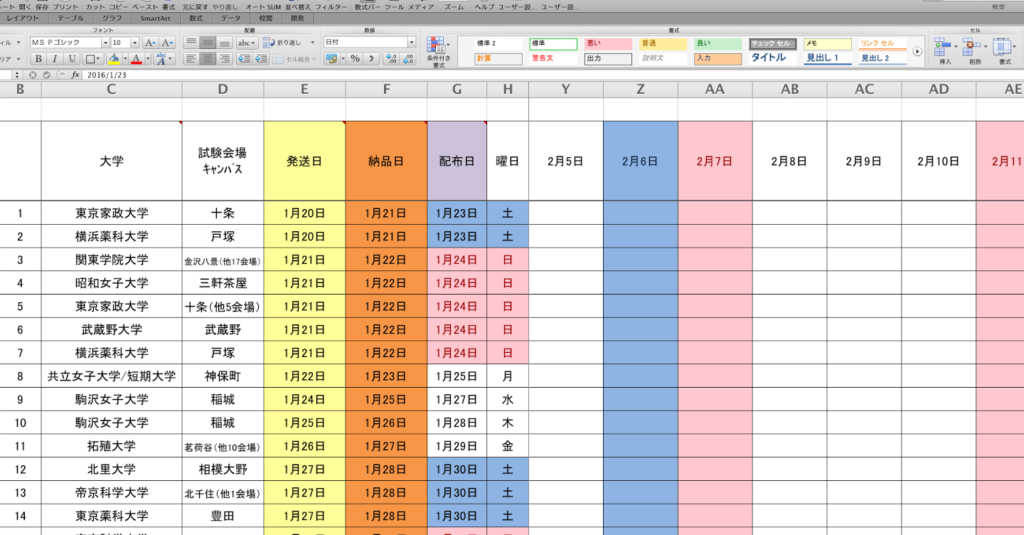Screen dimensions: 1024x535
Task: Toggle underline formatting button
Action: pyautogui.click(x=72, y=59)
